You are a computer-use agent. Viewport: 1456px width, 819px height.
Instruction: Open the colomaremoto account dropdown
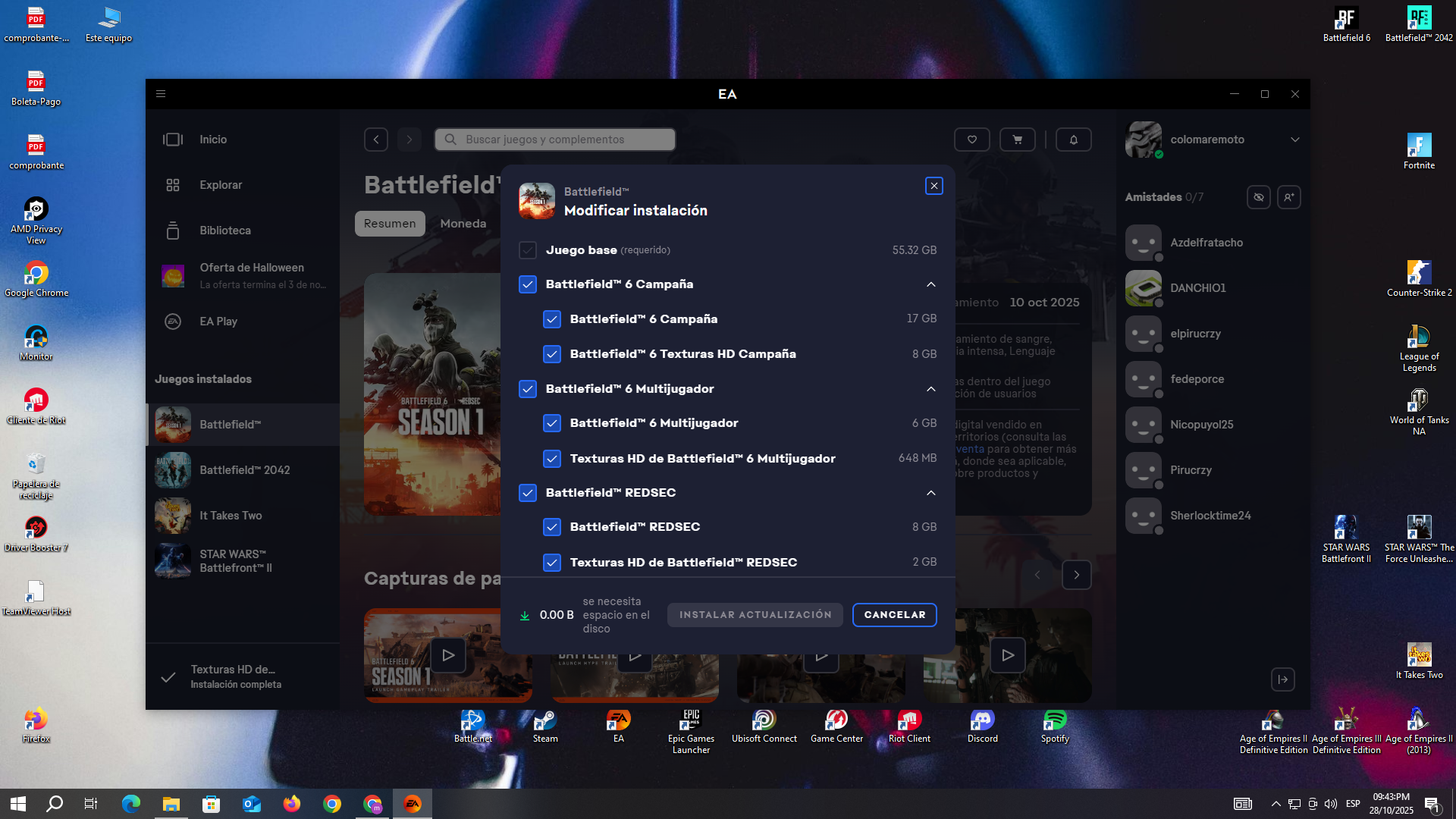(1294, 140)
